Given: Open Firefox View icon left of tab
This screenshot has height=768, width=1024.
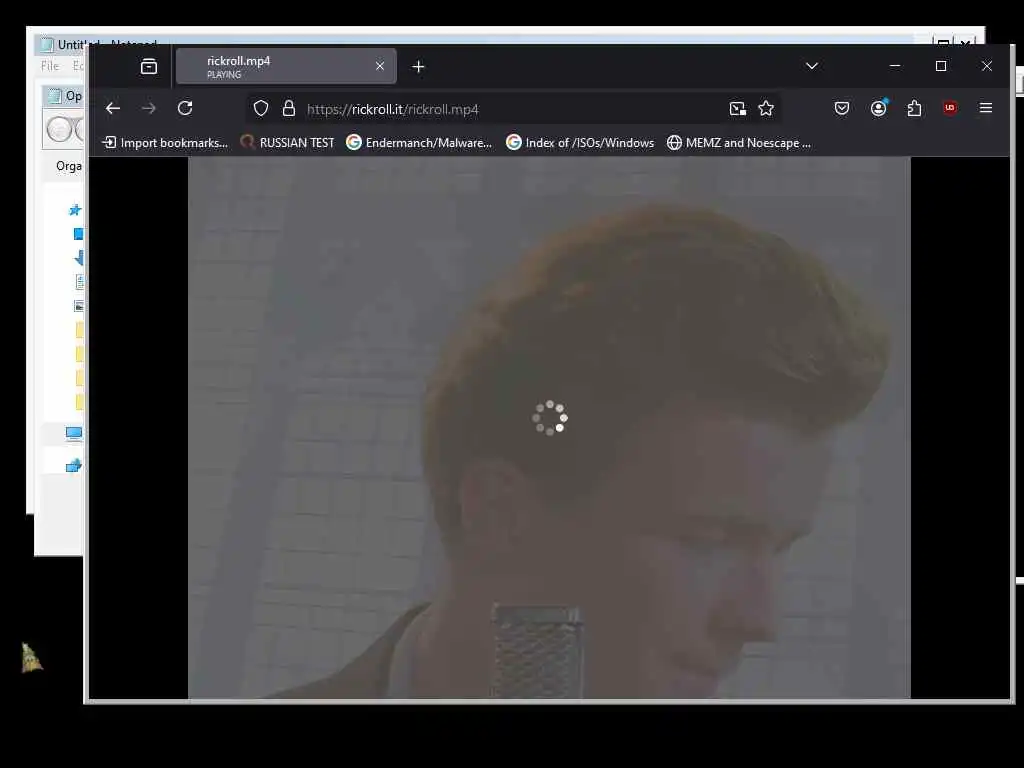Looking at the screenshot, I should point(149,66).
